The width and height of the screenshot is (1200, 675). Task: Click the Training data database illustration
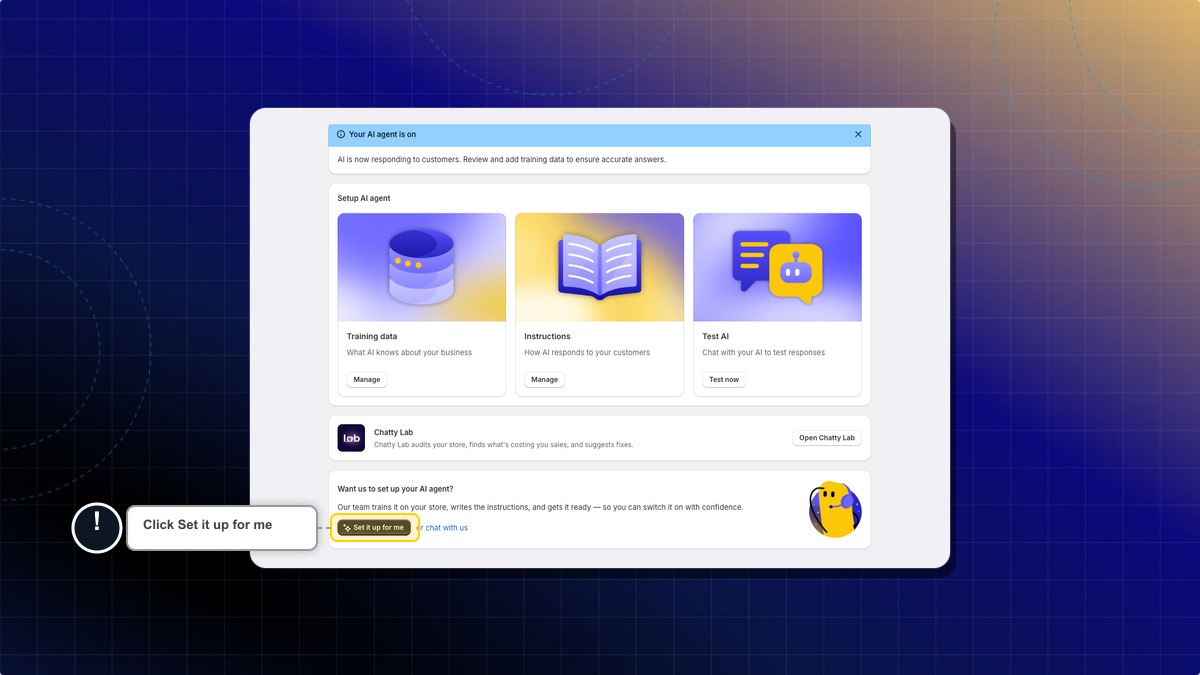tap(421, 267)
